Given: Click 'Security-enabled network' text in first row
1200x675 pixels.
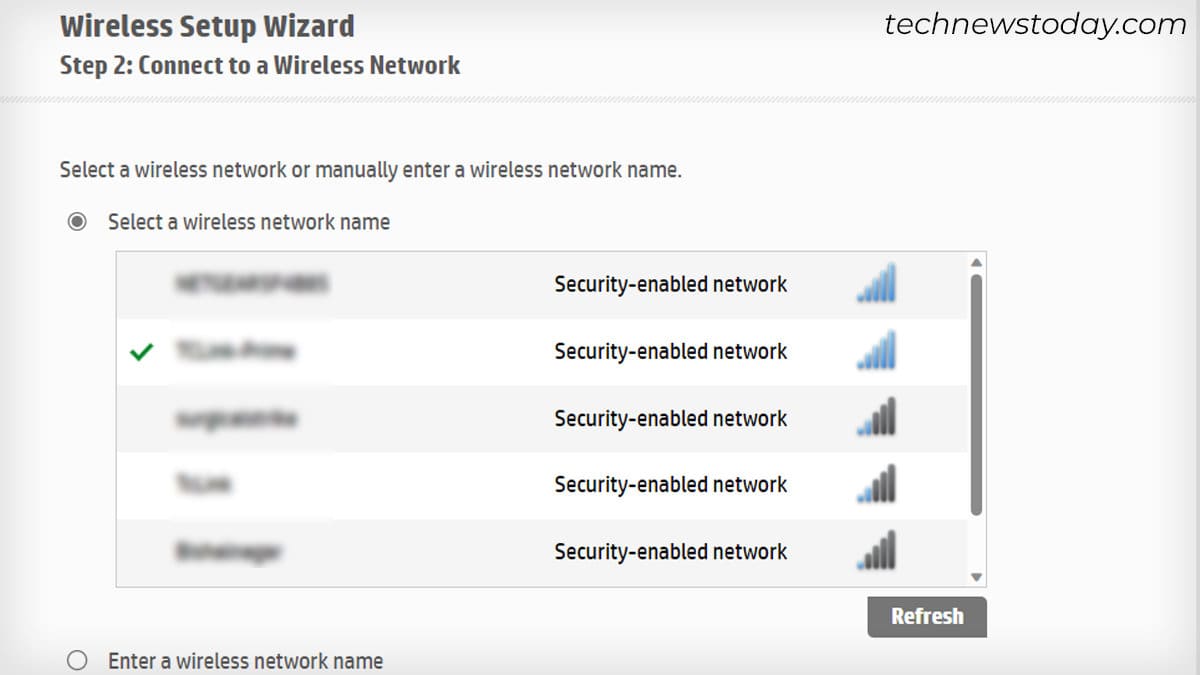Looking at the screenshot, I should pyautogui.click(x=671, y=284).
